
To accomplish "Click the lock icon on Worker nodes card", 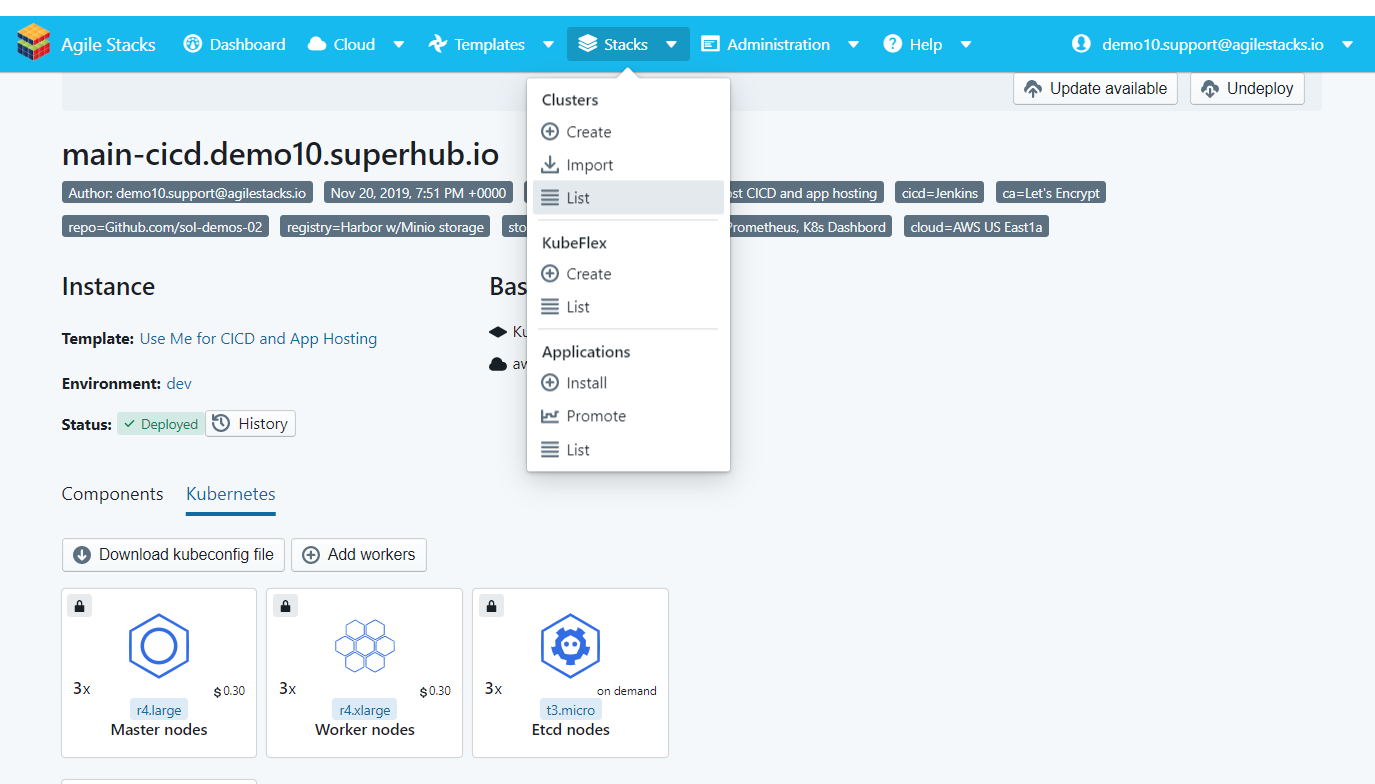I will 286,606.
